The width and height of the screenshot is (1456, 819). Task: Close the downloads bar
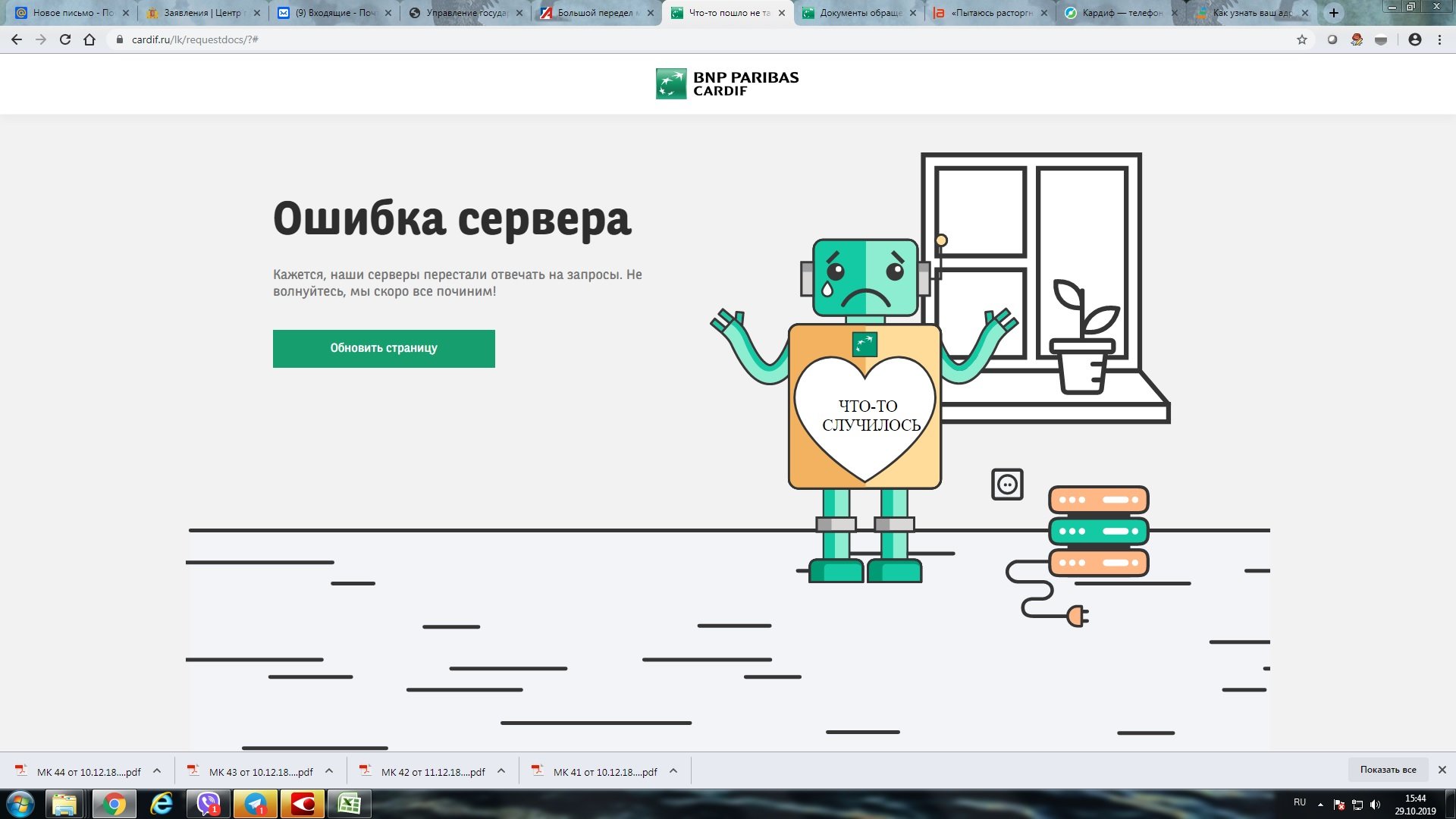(1442, 770)
